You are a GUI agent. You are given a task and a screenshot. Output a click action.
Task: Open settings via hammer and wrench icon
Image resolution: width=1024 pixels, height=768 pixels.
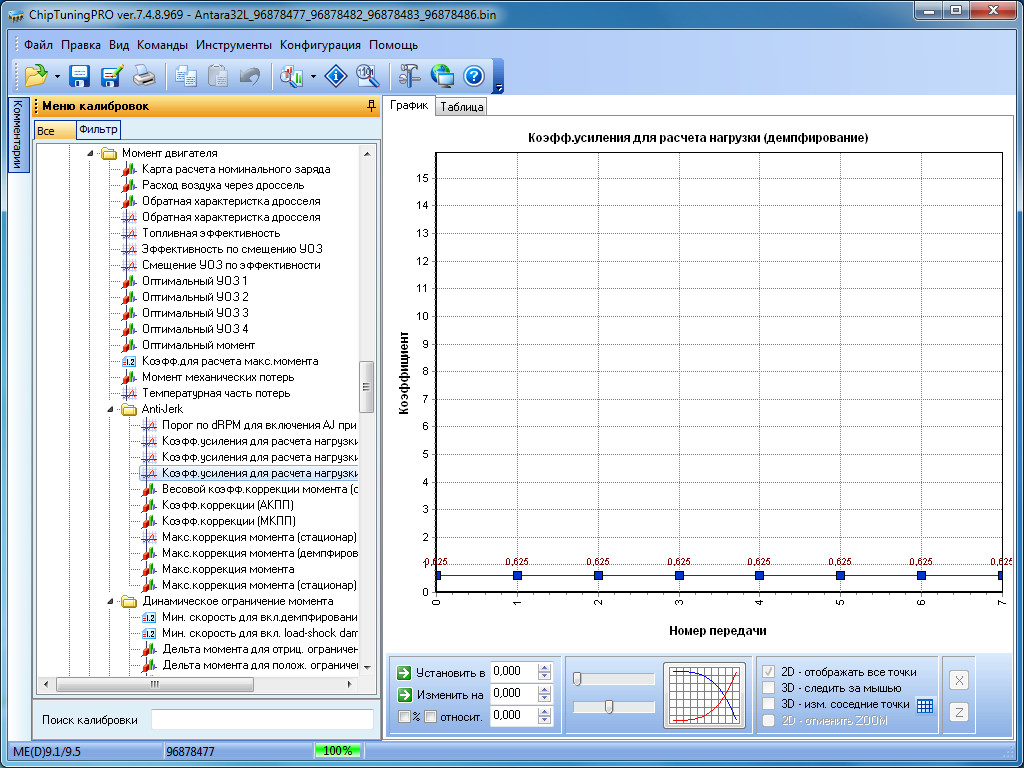coord(409,75)
